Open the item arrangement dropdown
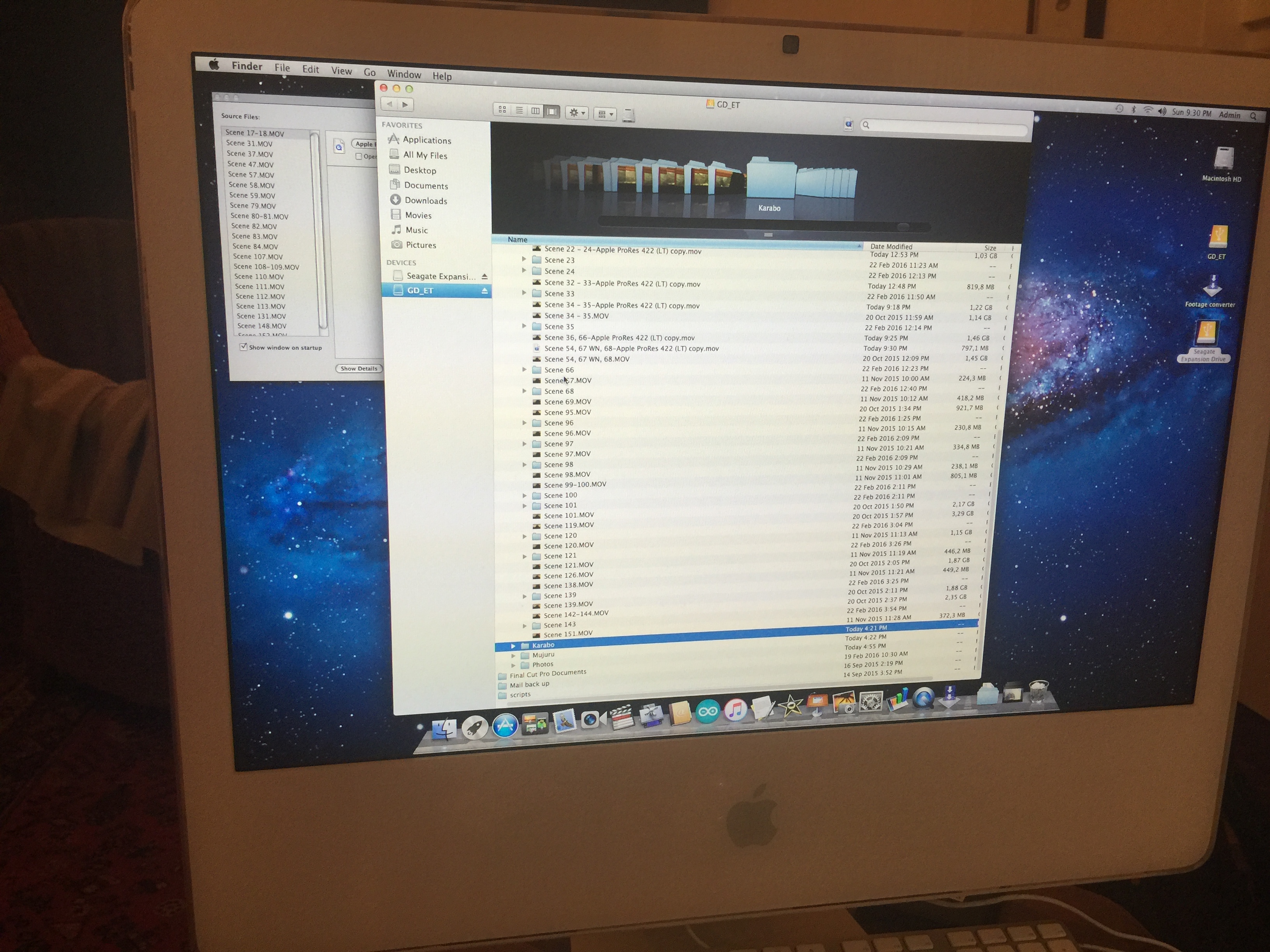This screenshot has height=952, width=1270. [x=605, y=114]
